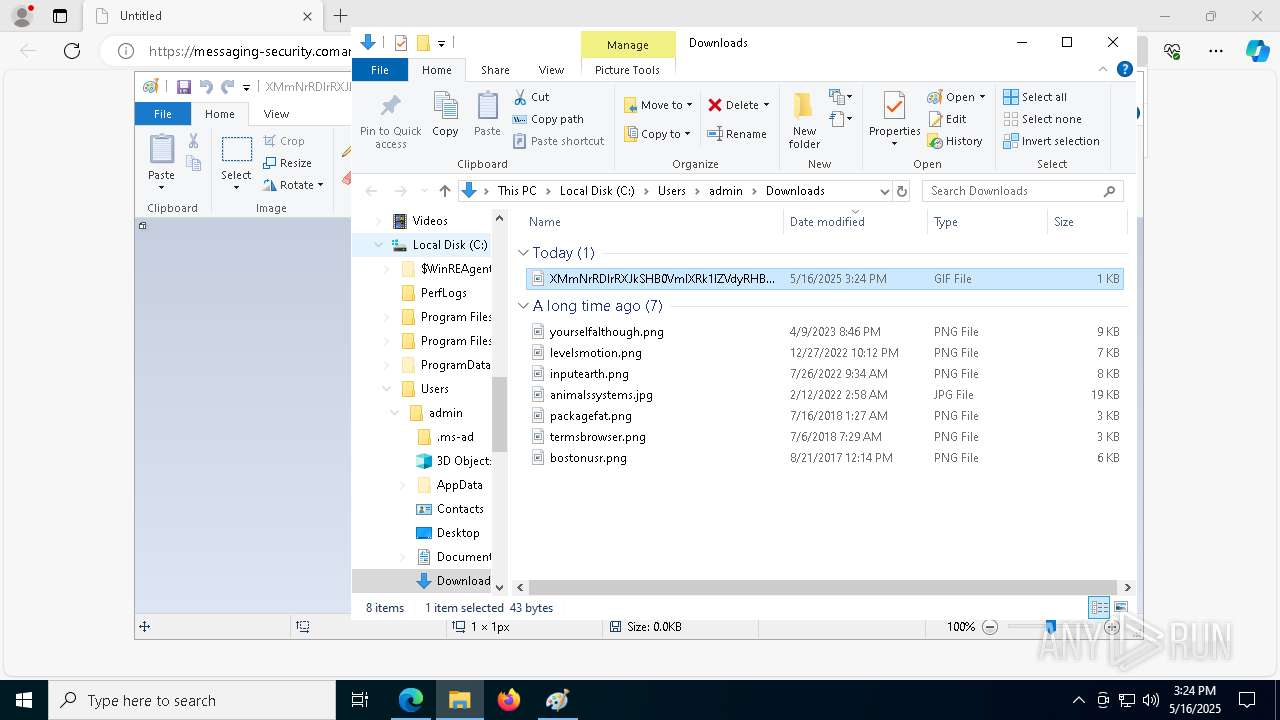Collapse A long time ago group
The height and width of the screenshot is (720, 1280).
click(x=523, y=306)
